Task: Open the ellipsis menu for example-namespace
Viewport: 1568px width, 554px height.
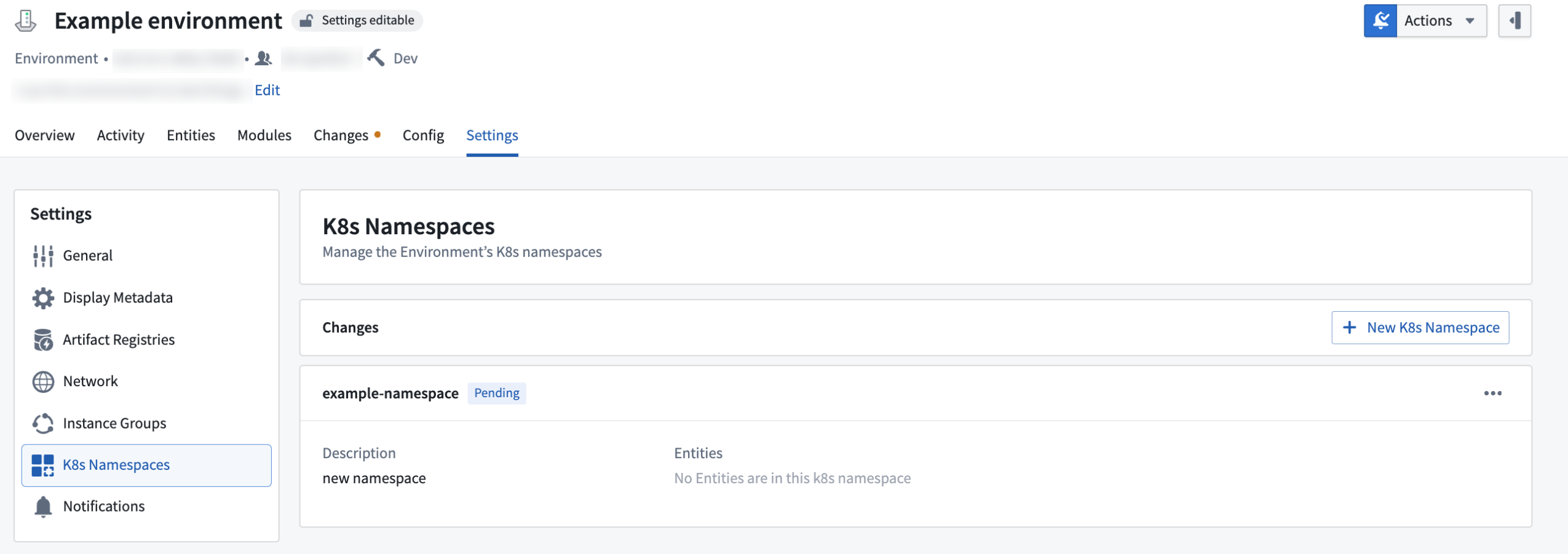Action: (x=1493, y=393)
